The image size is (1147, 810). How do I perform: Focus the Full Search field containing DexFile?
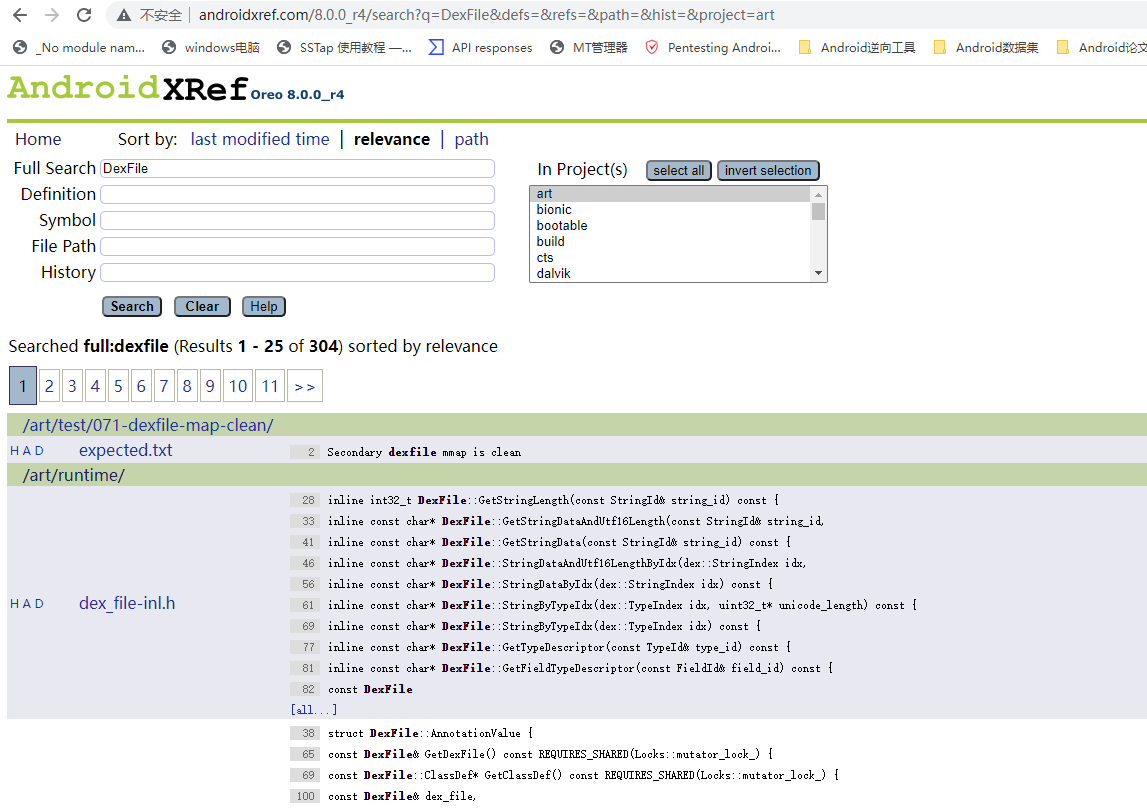pyautogui.click(x=297, y=168)
